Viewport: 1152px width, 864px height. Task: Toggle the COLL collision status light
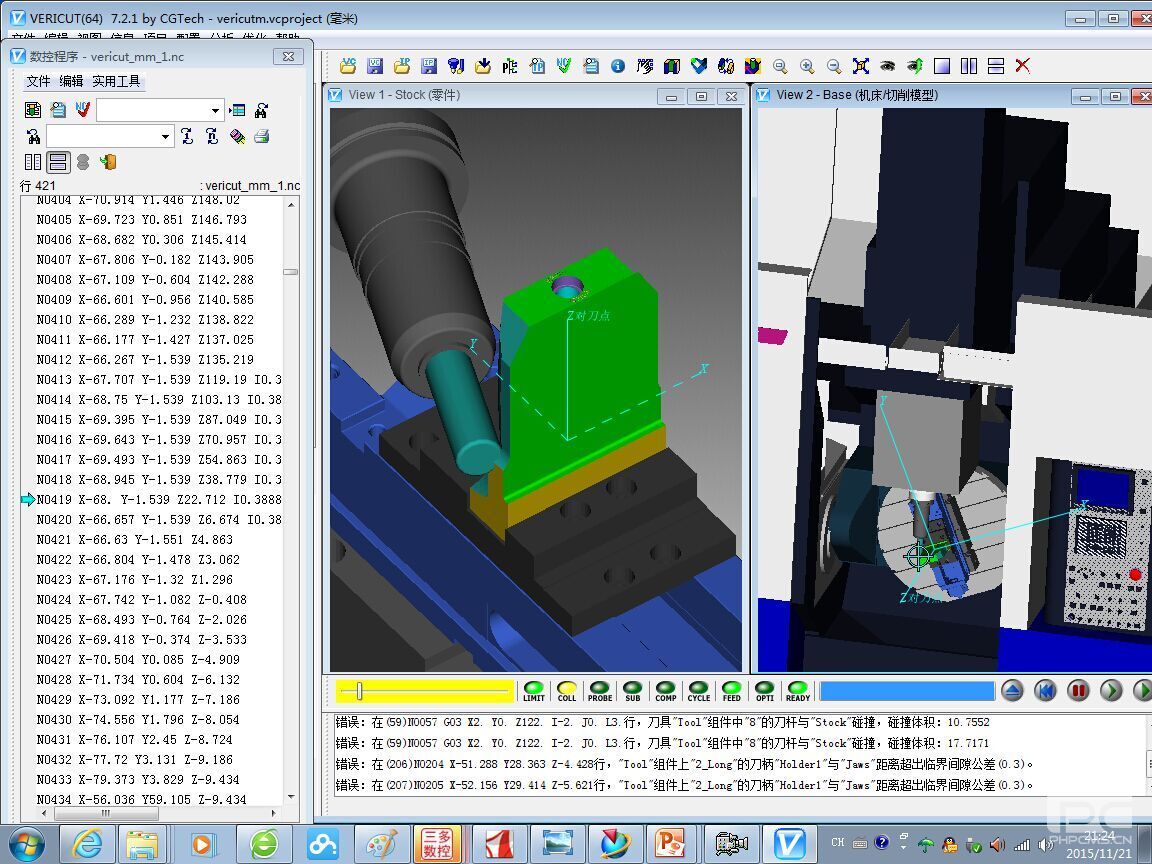[x=566, y=691]
